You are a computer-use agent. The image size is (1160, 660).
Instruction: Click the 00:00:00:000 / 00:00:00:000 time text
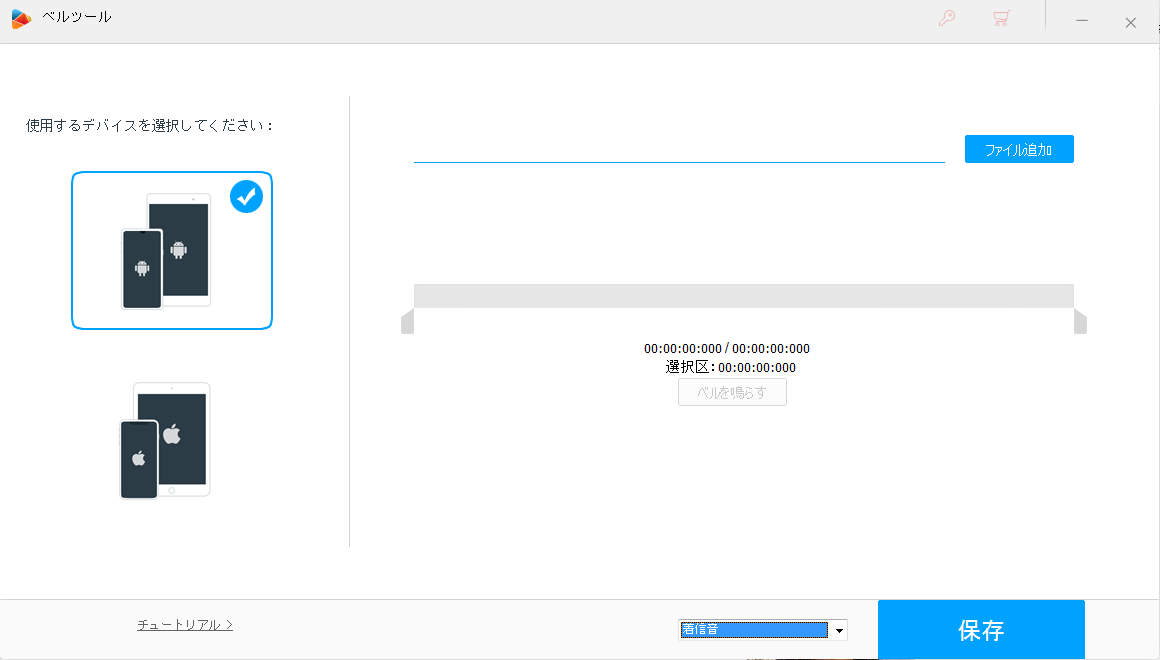pyautogui.click(x=726, y=348)
